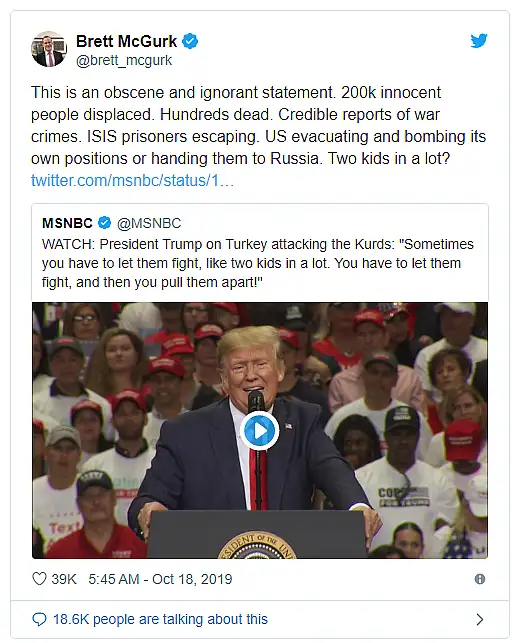Image resolution: width=512 pixels, height=643 pixels.
Task: Click the speech bubble reply icon
Action: coord(39,619)
